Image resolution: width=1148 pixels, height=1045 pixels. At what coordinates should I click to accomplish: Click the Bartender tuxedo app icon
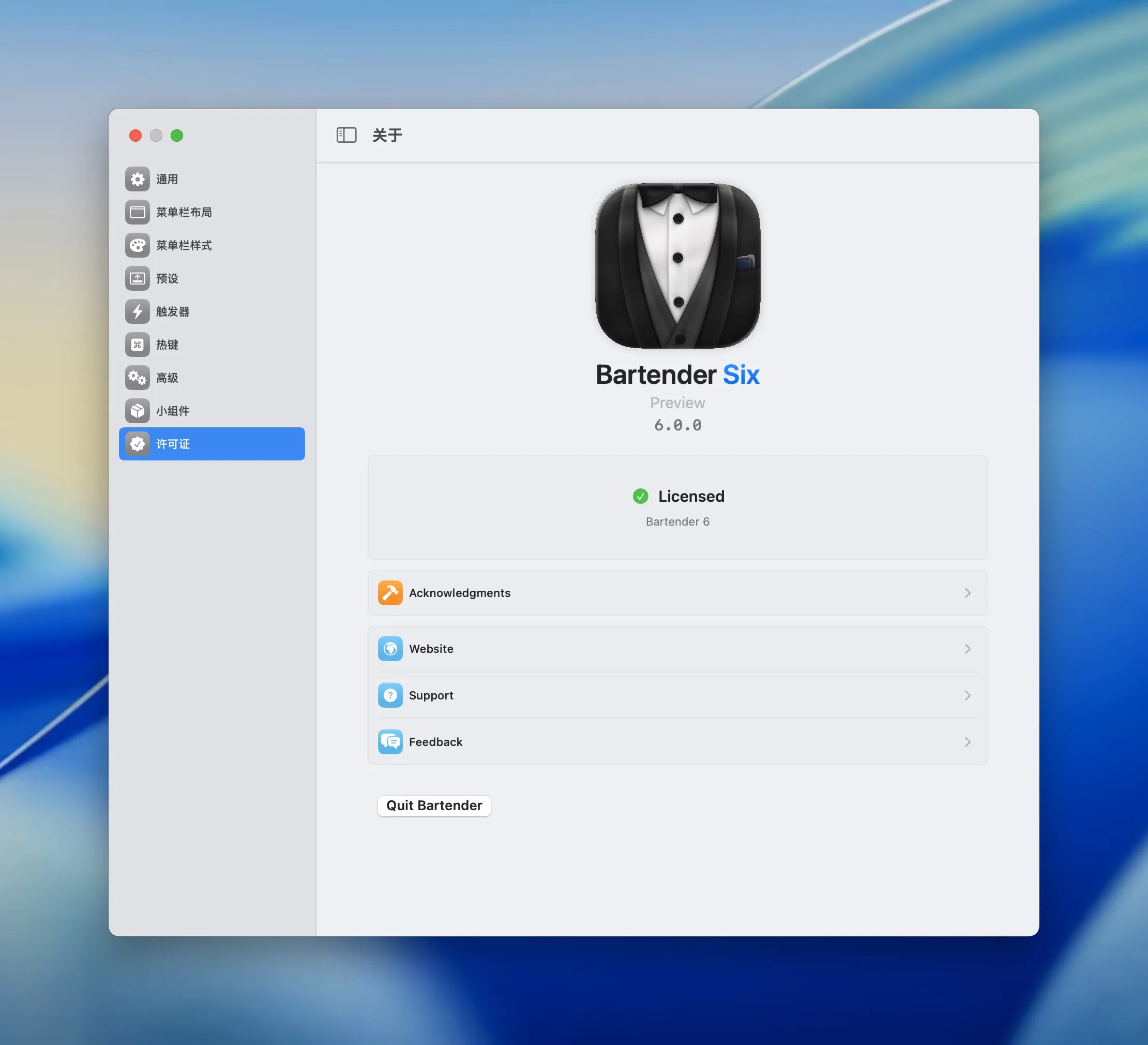click(677, 265)
